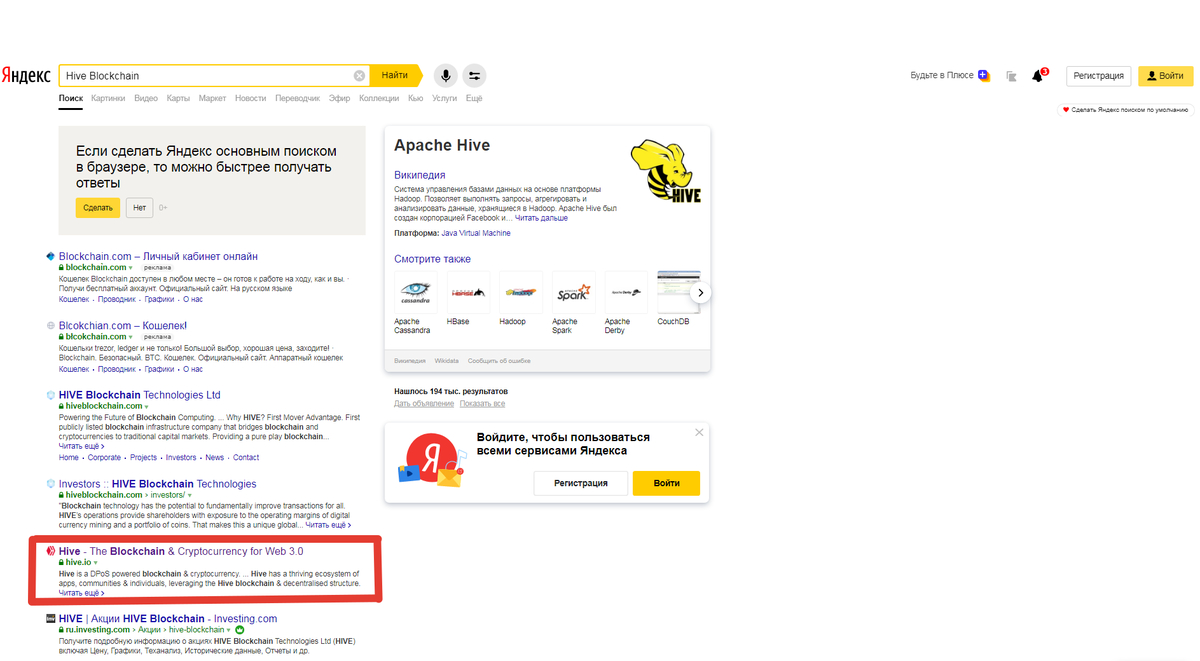
Task: Open the collections bookmark icon in header
Action: pyautogui.click(x=1011, y=76)
